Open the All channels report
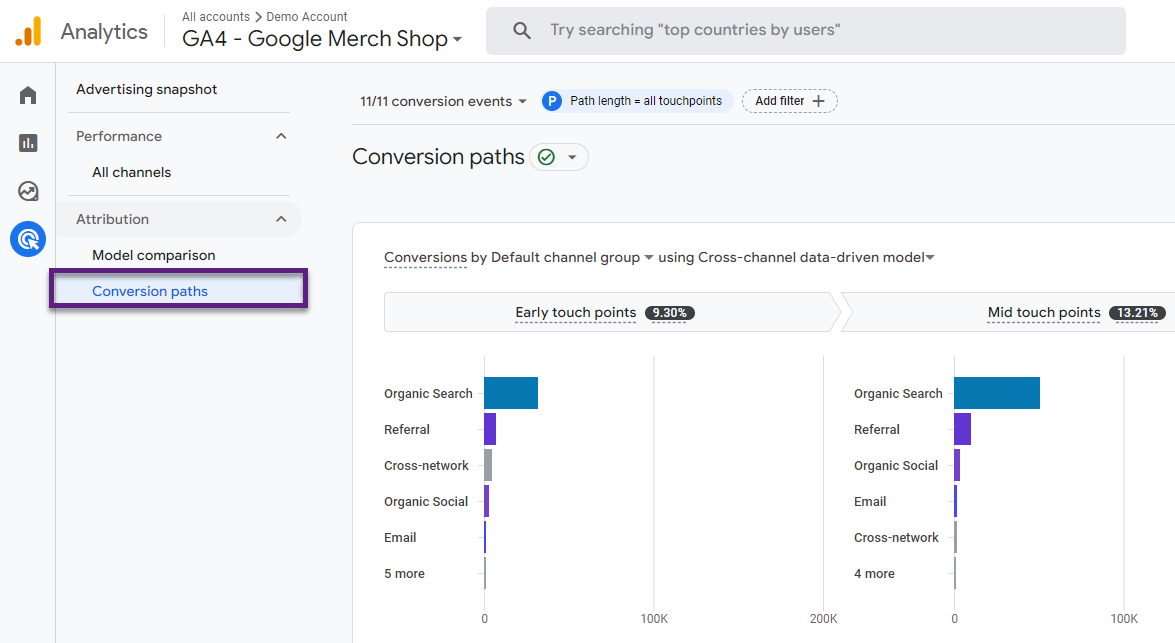The height and width of the screenshot is (643, 1175). pos(131,171)
